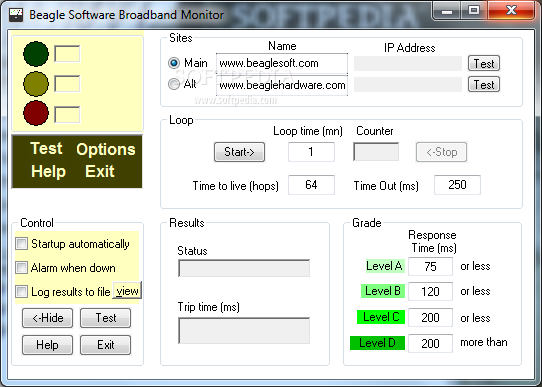Click the Exit button in Control group
The width and height of the screenshot is (542, 387).
[x=105, y=345]
